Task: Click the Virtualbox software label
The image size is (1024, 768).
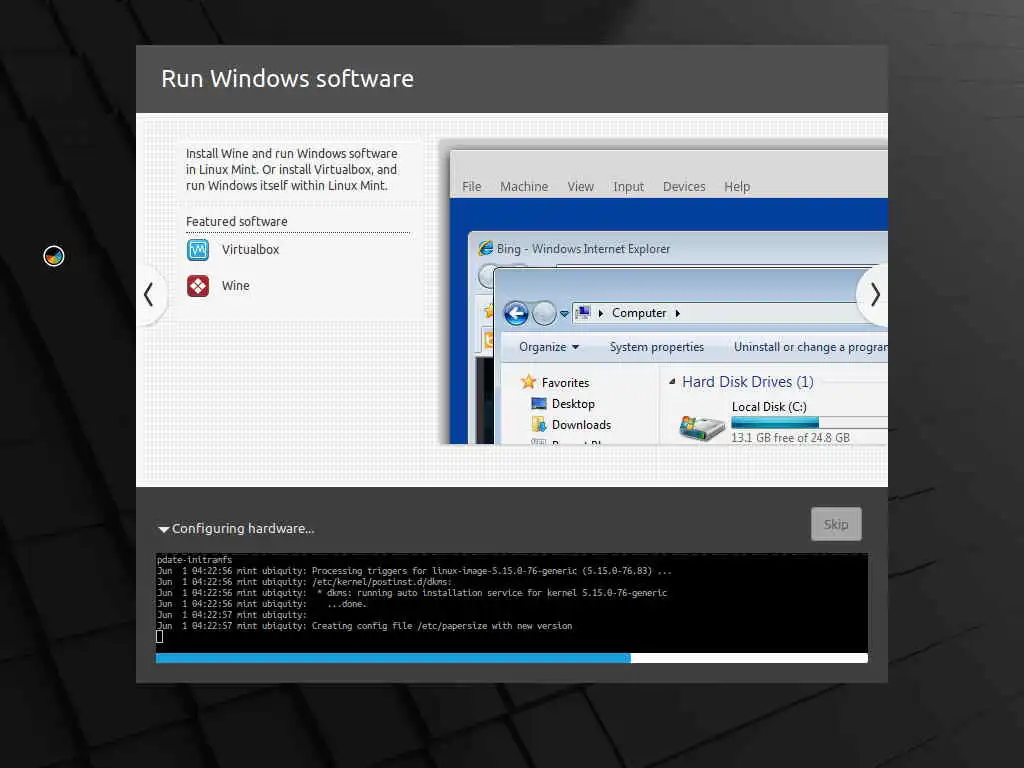Action: point(250,249)
